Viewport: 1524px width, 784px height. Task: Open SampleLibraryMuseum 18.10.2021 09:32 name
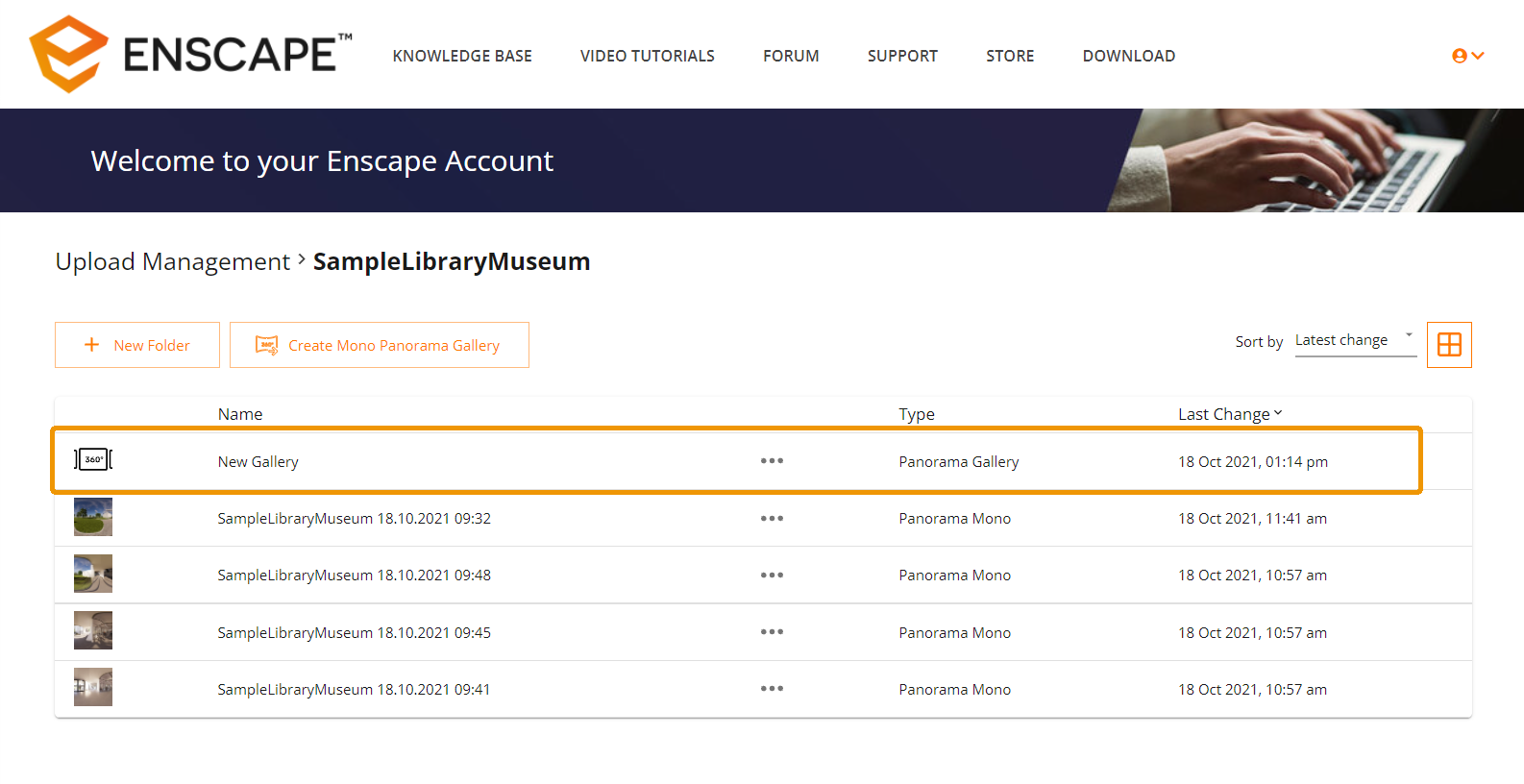355,519
